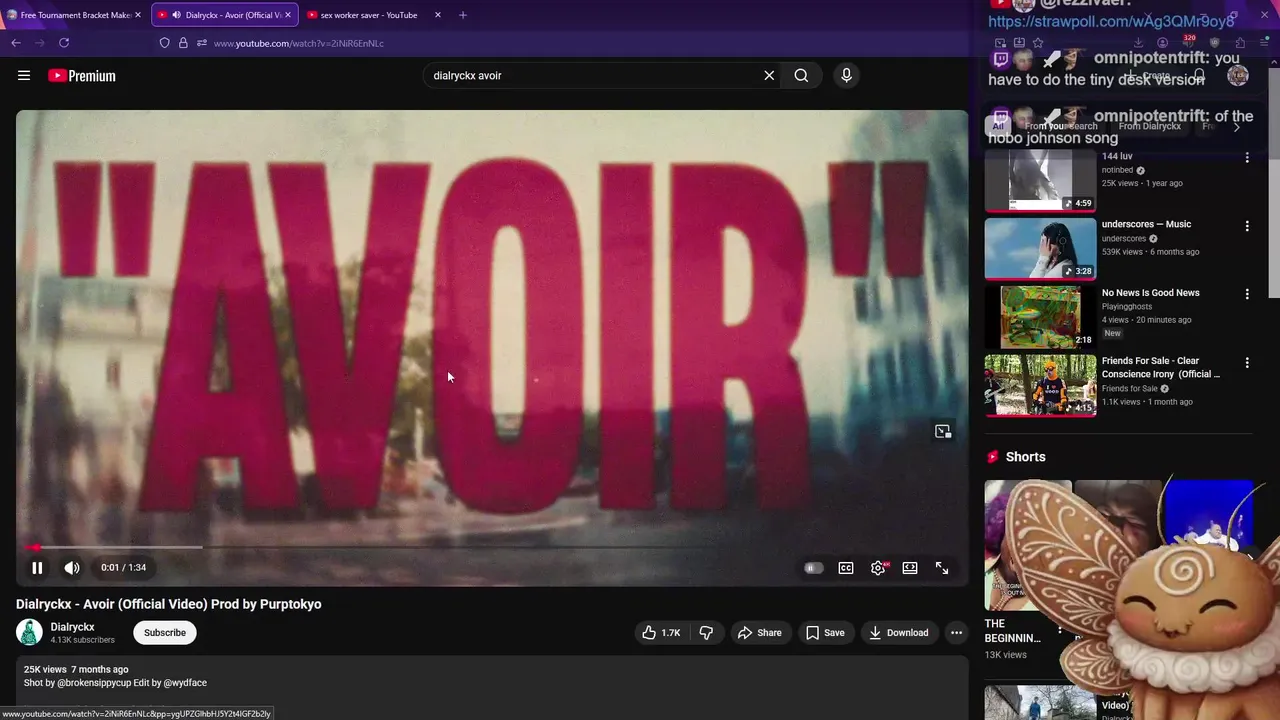
Task: Clear the search box with the X
Action: point(769,75)
